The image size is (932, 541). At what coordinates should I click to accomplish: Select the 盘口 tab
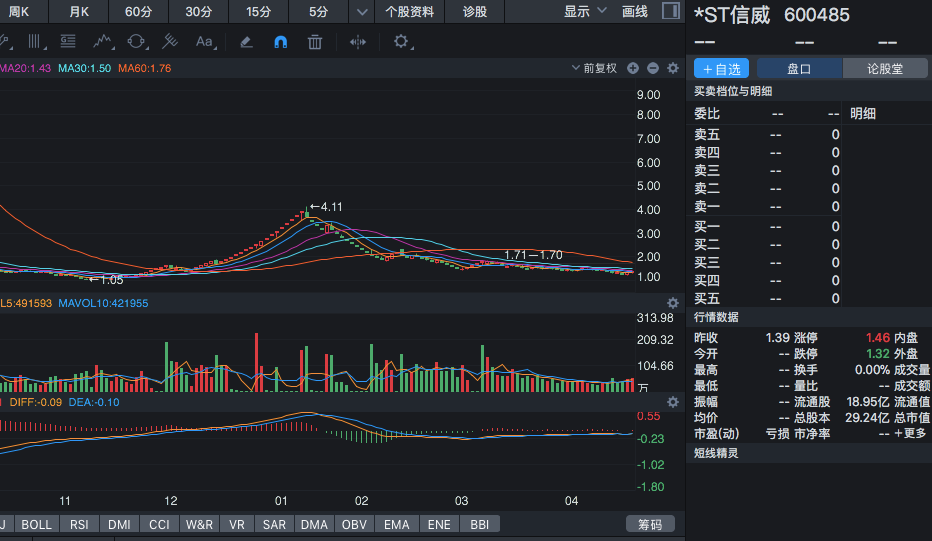point(799,68)
